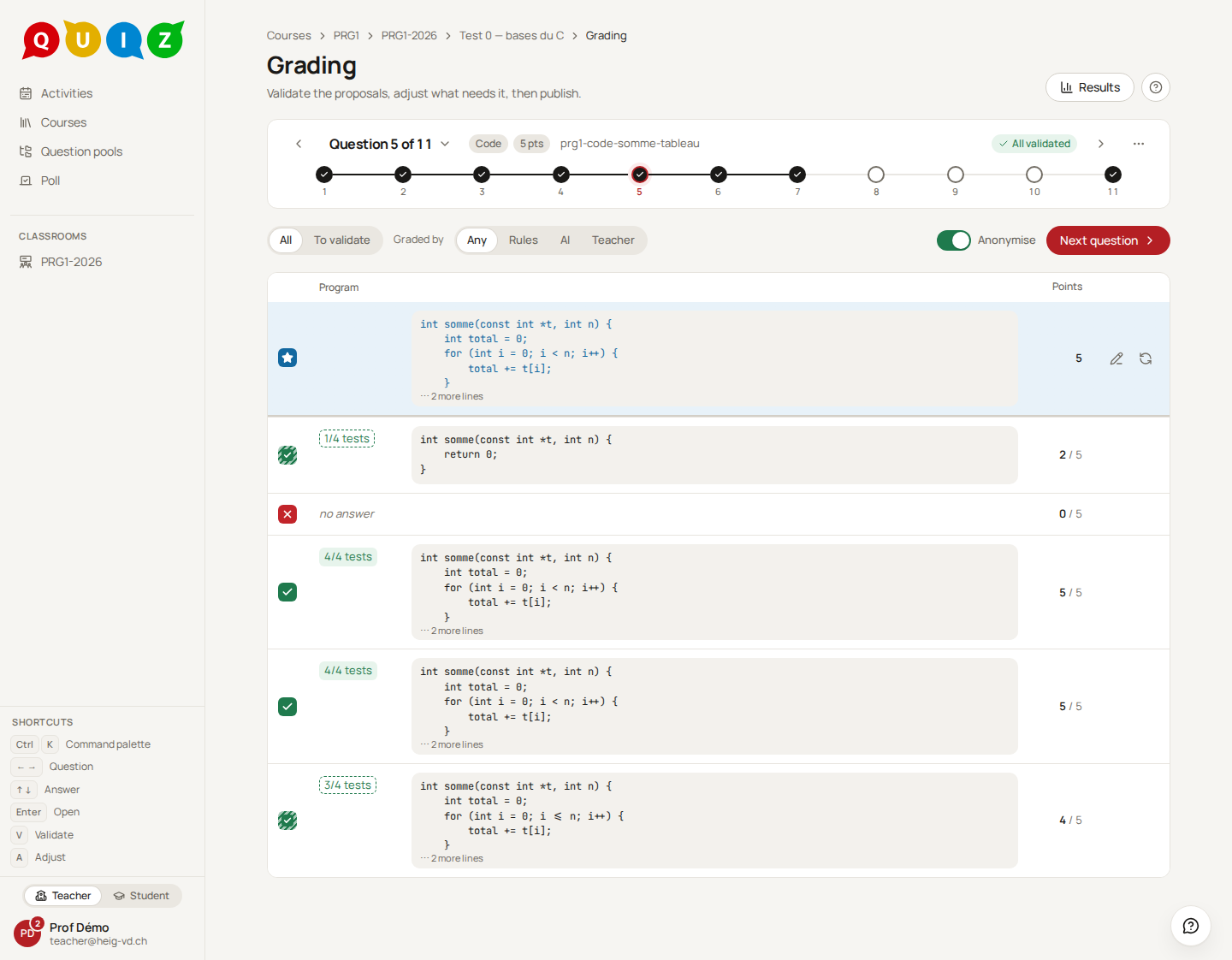Go to next question chevron arrow

point(1101,144)
